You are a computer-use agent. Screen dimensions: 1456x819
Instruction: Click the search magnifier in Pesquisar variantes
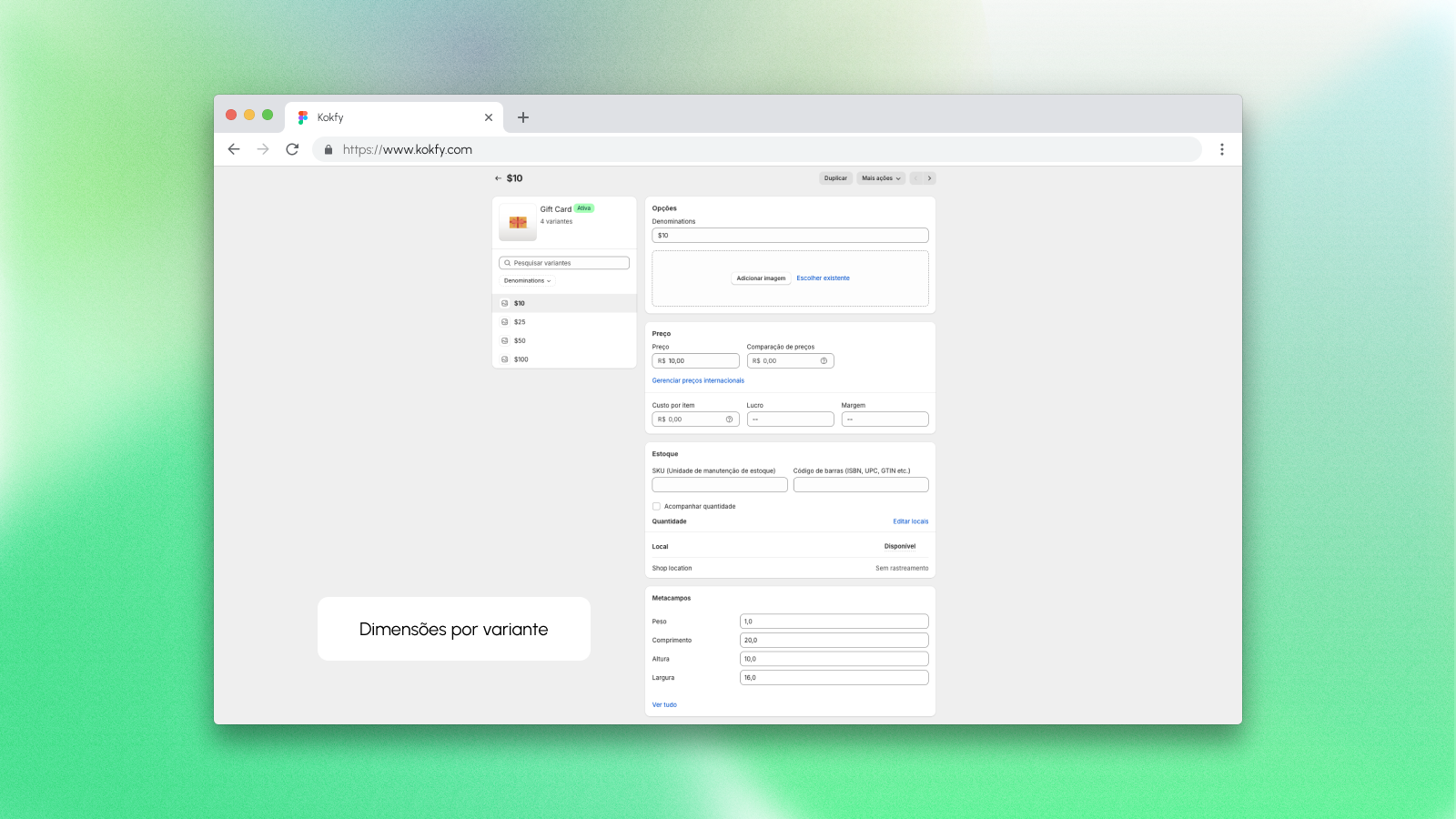[x=508, y=262]
